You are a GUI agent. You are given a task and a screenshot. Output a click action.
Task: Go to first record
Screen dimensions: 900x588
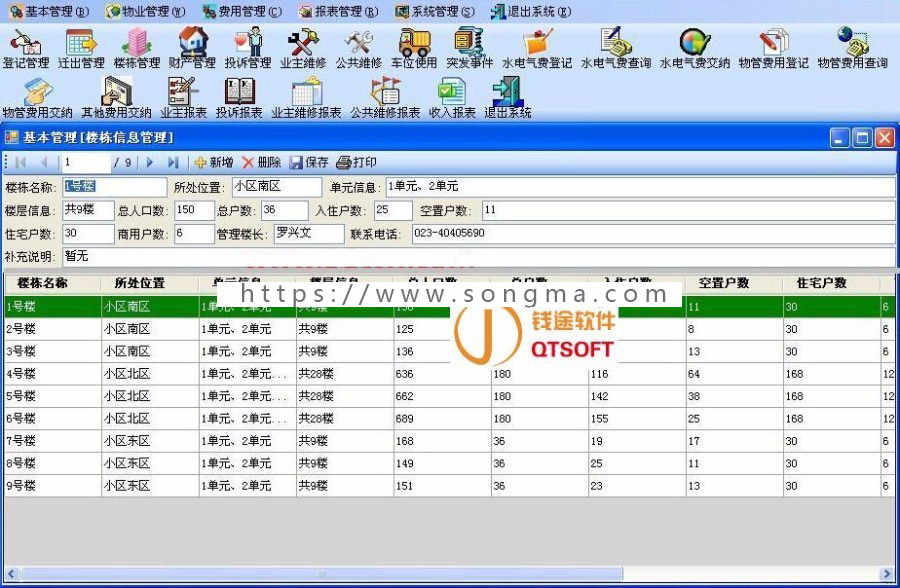[21, 163]
